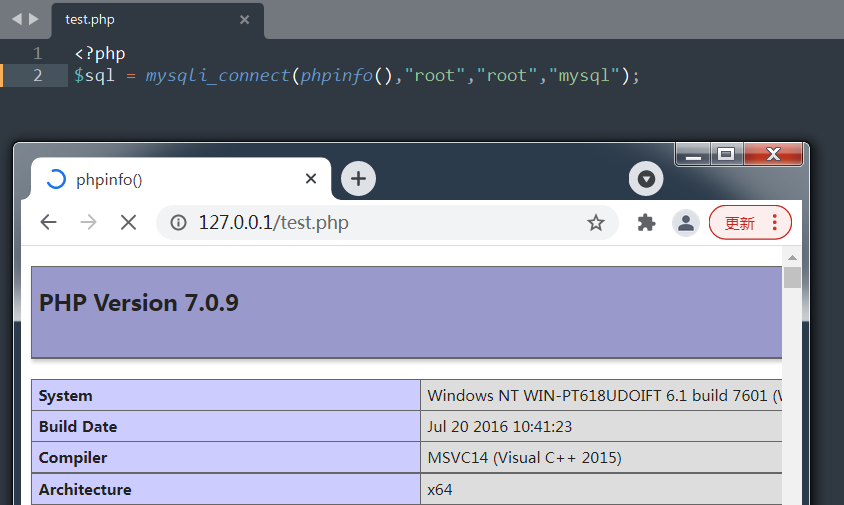The width and height of the screenshot is (844, 505).
Task: Click the PHP Version 7.0.9 heading
Action: coord(139,303)
